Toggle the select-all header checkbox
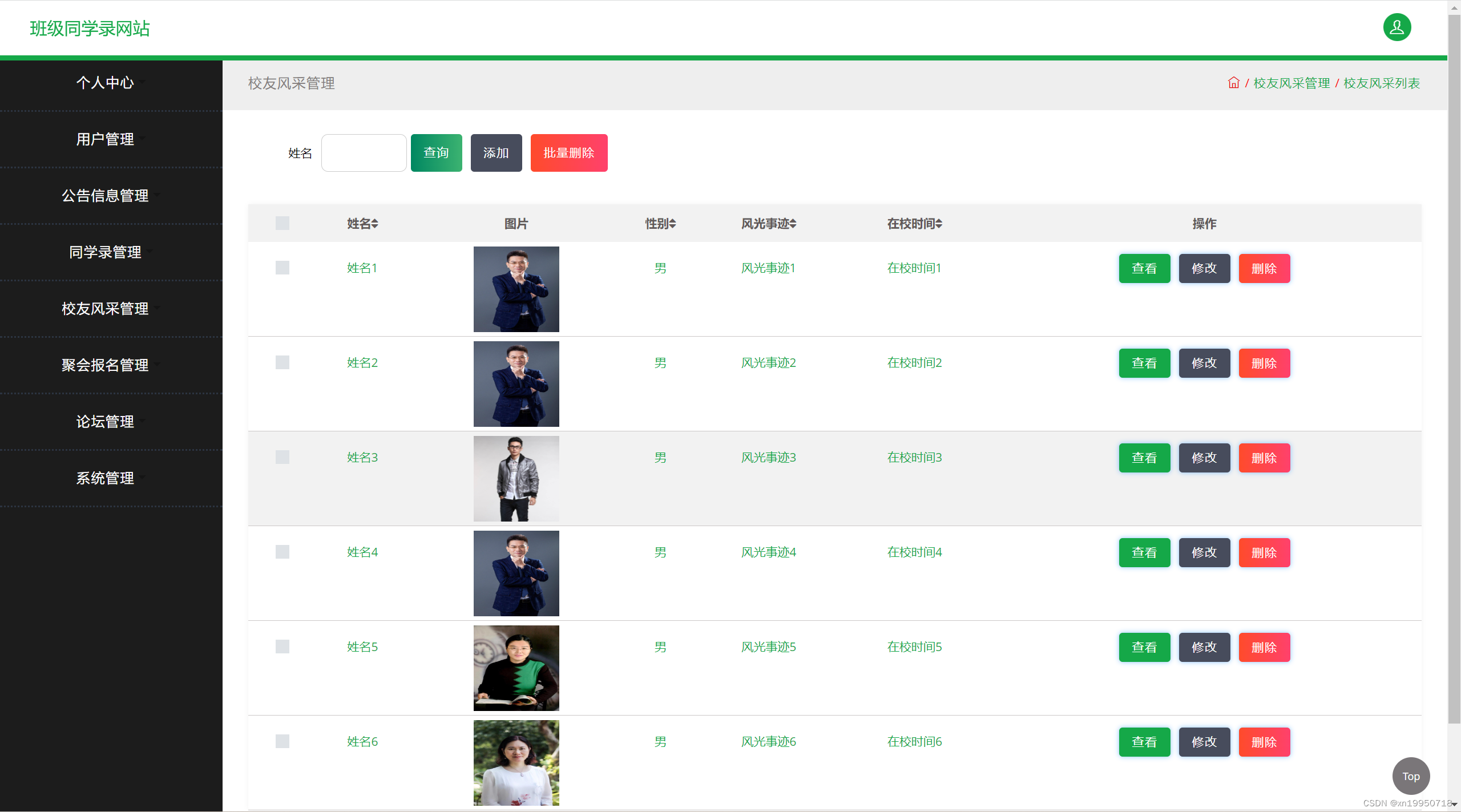 282,223
